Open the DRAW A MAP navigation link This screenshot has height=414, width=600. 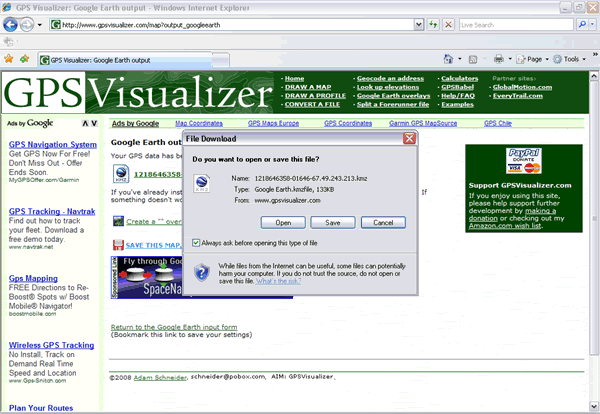(x=306, y=87)
